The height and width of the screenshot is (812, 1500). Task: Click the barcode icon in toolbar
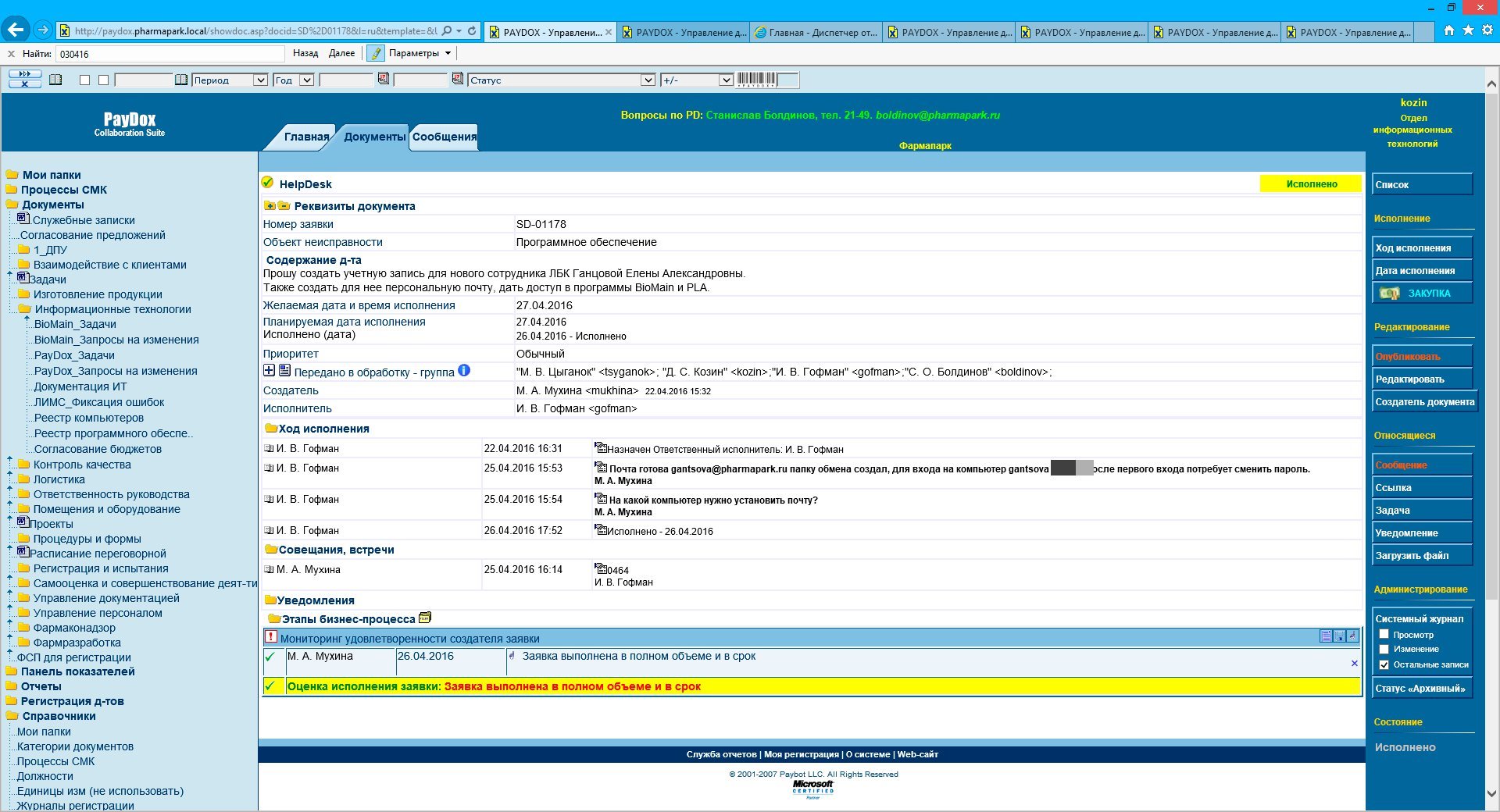coord(756,80)
